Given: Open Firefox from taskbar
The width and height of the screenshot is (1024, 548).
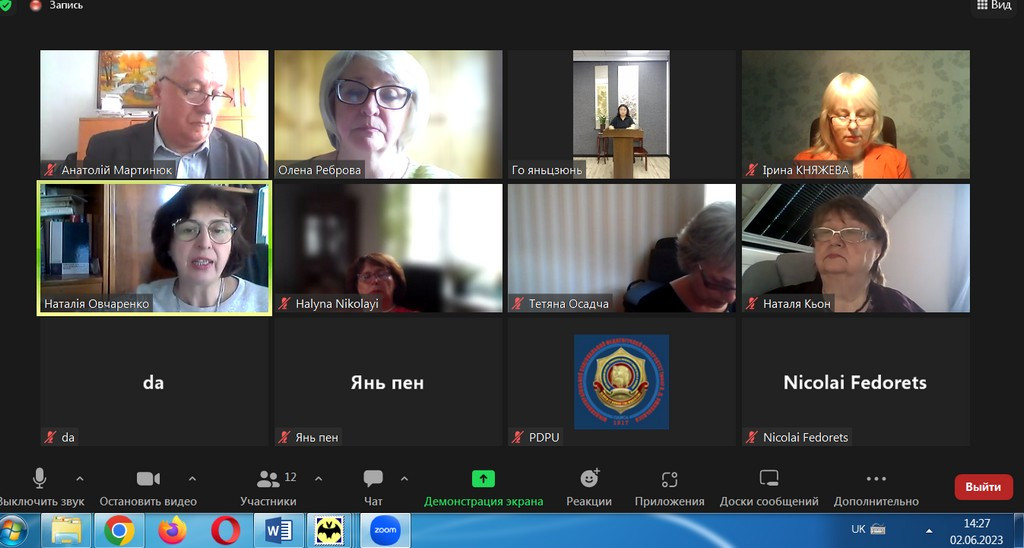Looking at the screenshot, I should click(x=172, y=530).
